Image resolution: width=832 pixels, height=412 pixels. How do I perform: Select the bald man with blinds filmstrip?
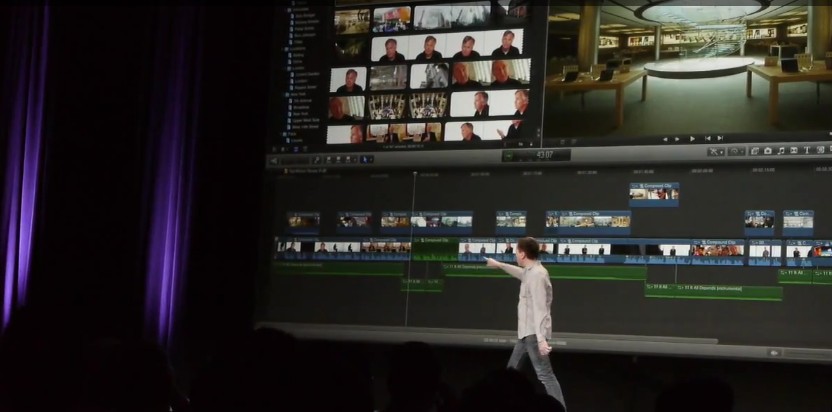pos(491,72)
